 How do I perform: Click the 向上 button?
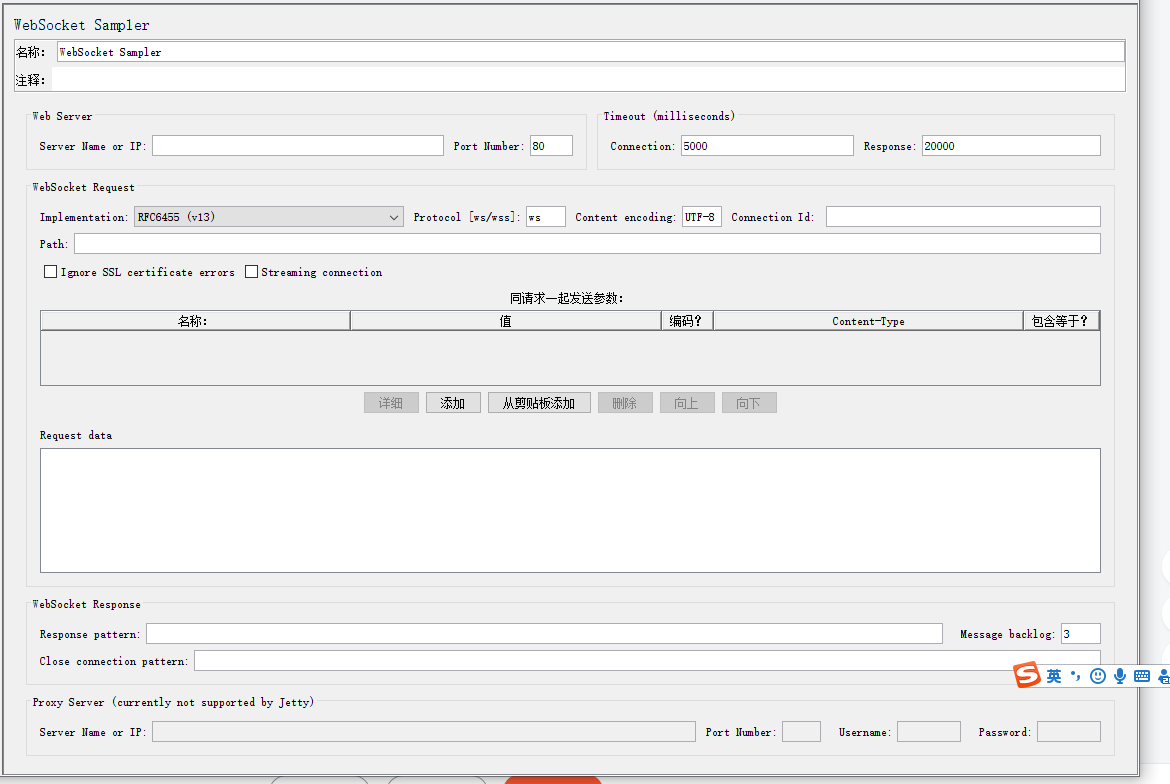[x=687, y=402]
